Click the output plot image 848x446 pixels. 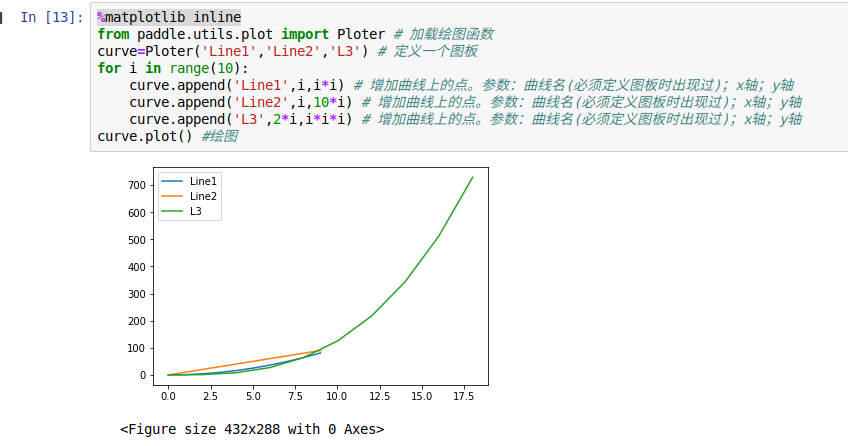pos(307,285)
